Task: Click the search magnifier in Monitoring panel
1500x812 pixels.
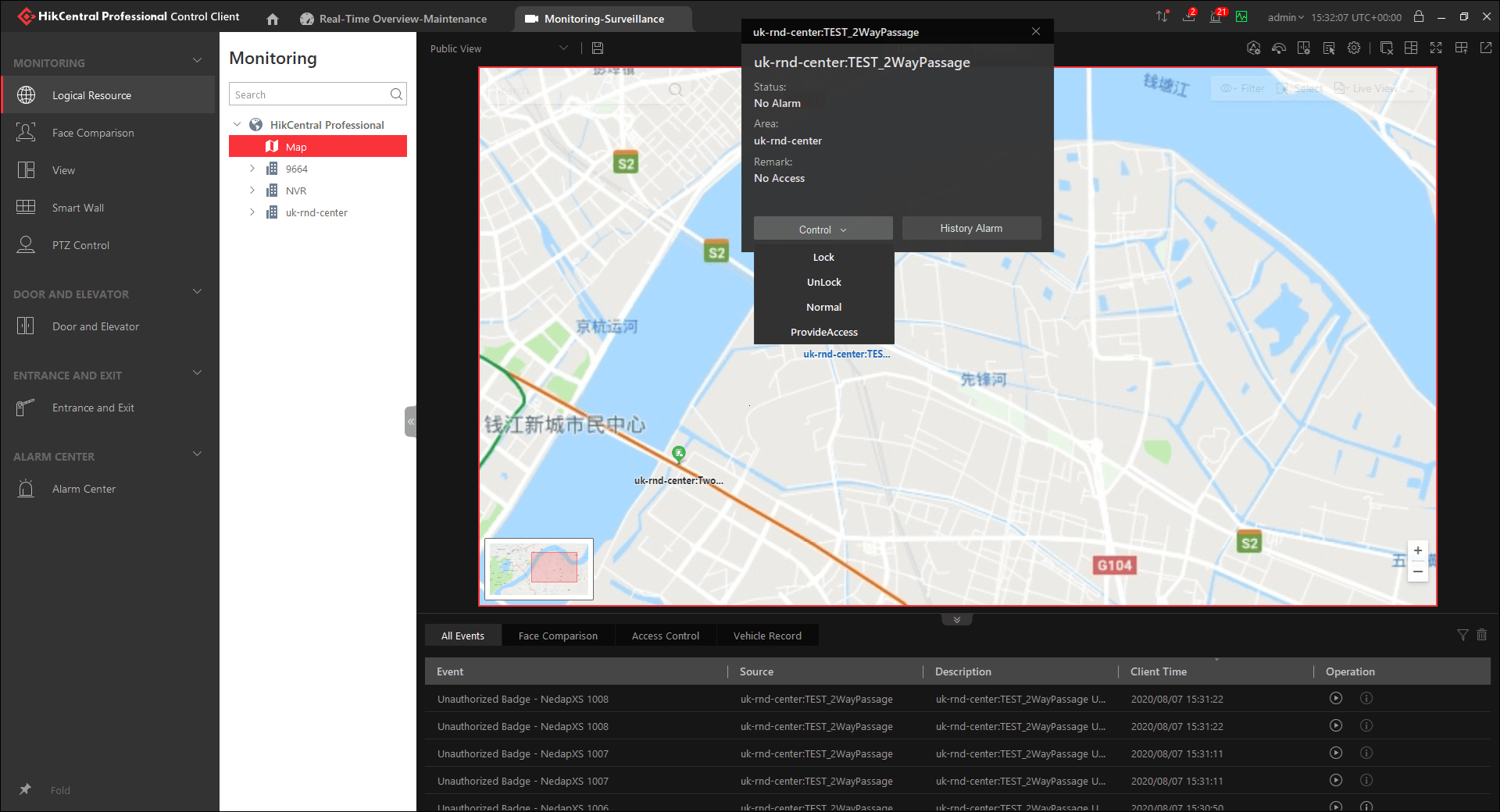Action: coord(397,94)
